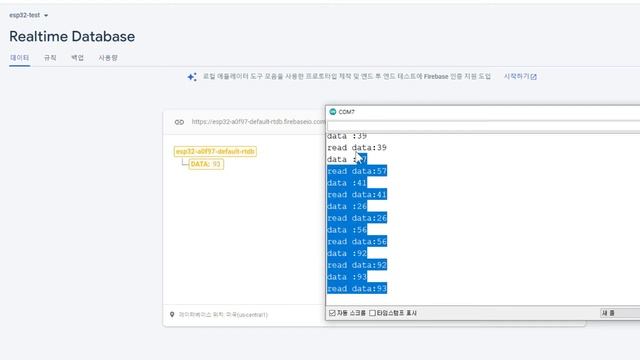
Task: Click the 'read data:39' serial line
Action: (x=357, y=148)
